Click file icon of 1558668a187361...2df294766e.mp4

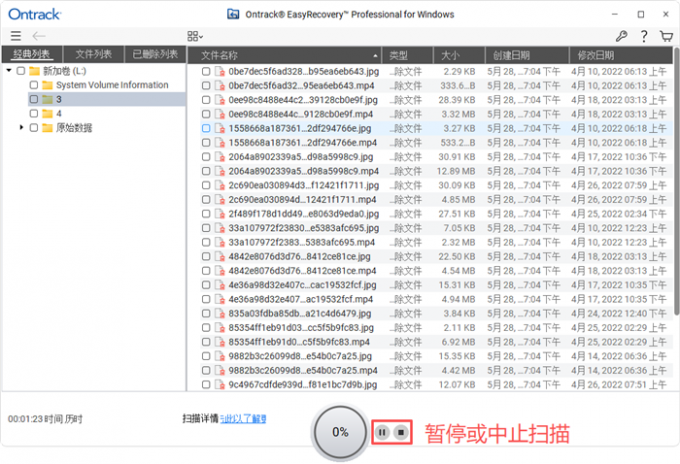coord(220,143)
